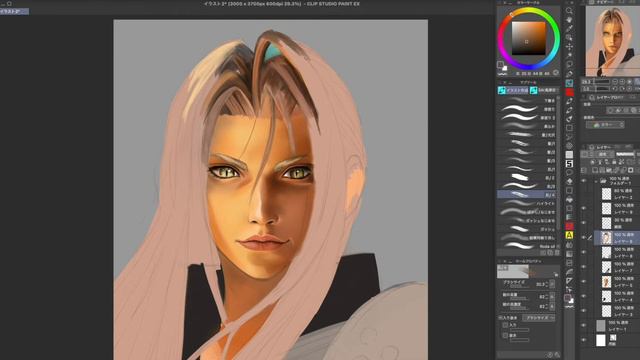Image resolution: width=640 pixels, height=360 pixels.
Task: Select the first sub tool group tab
Action: click(x=513, y=90)
